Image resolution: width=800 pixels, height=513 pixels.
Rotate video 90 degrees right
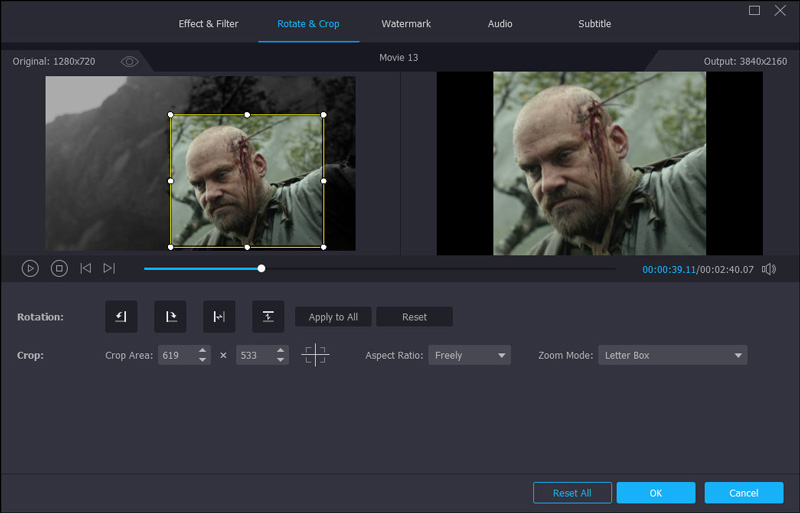(170, 317)
